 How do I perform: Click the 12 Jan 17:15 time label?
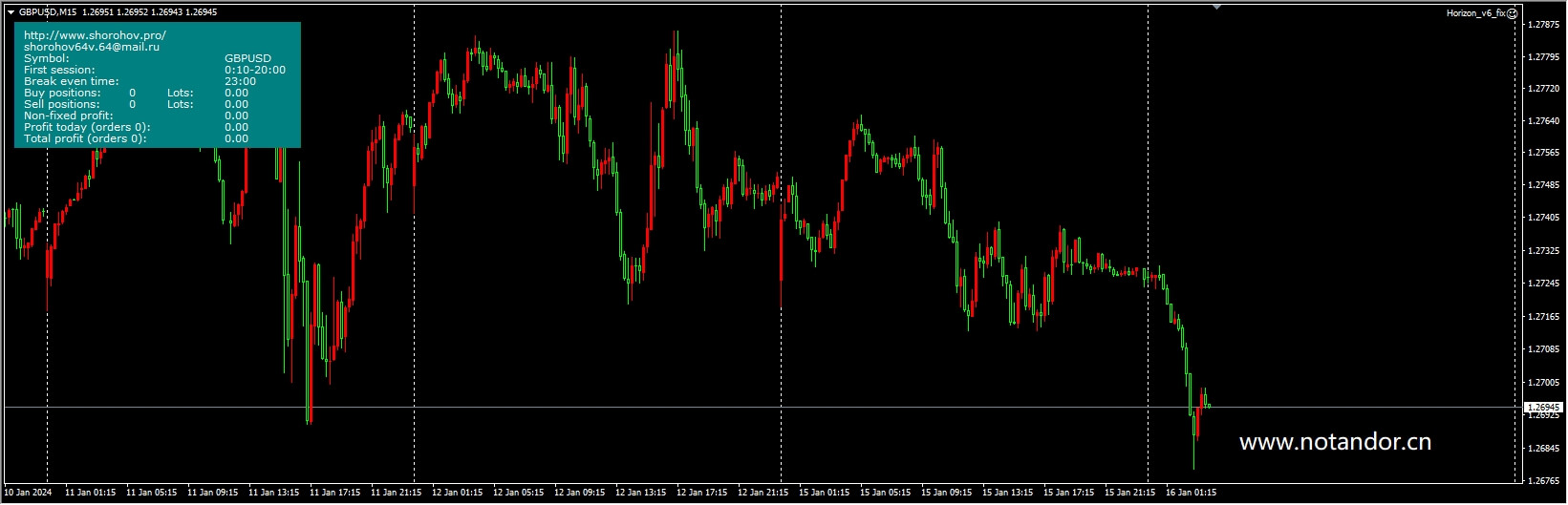click(701, 493)
